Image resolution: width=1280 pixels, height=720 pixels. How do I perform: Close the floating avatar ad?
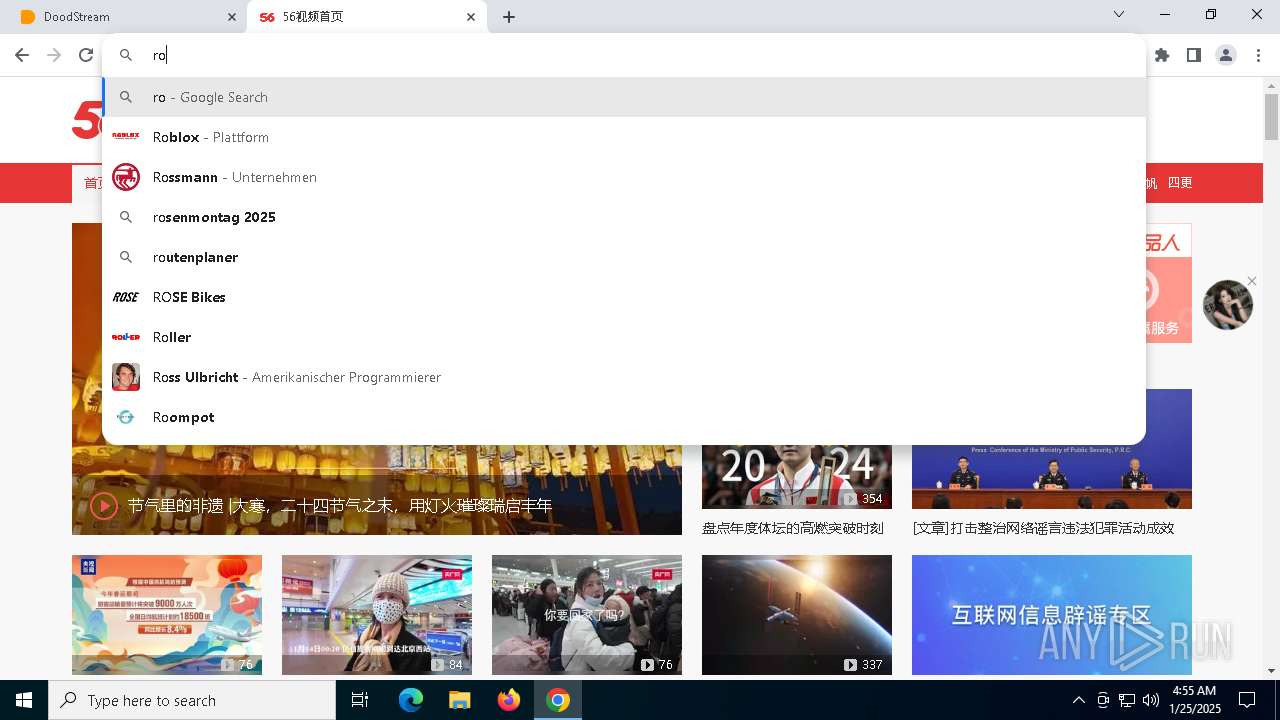point(1251,281)
